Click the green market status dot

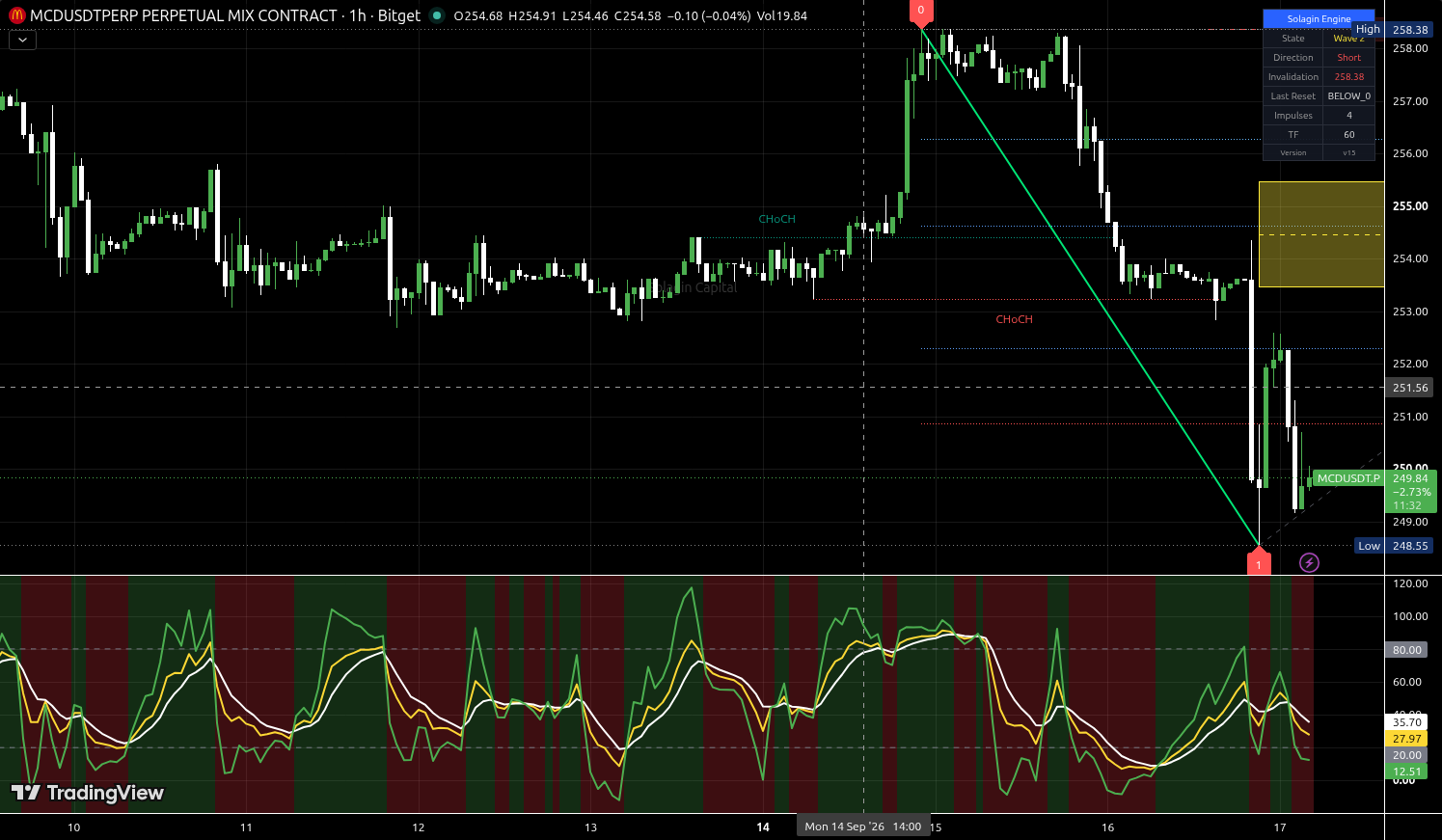[x=437, y=15]
